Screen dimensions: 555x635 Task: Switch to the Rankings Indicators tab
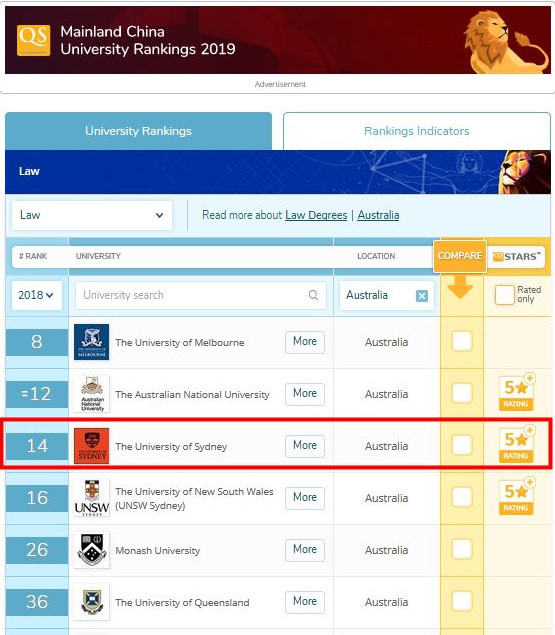(417, 131)
